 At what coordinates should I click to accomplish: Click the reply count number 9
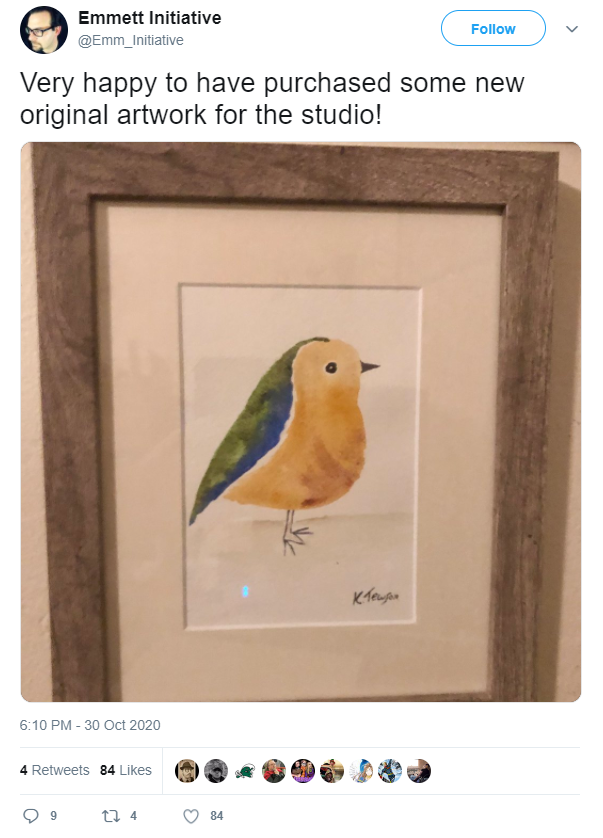[53, 816]
